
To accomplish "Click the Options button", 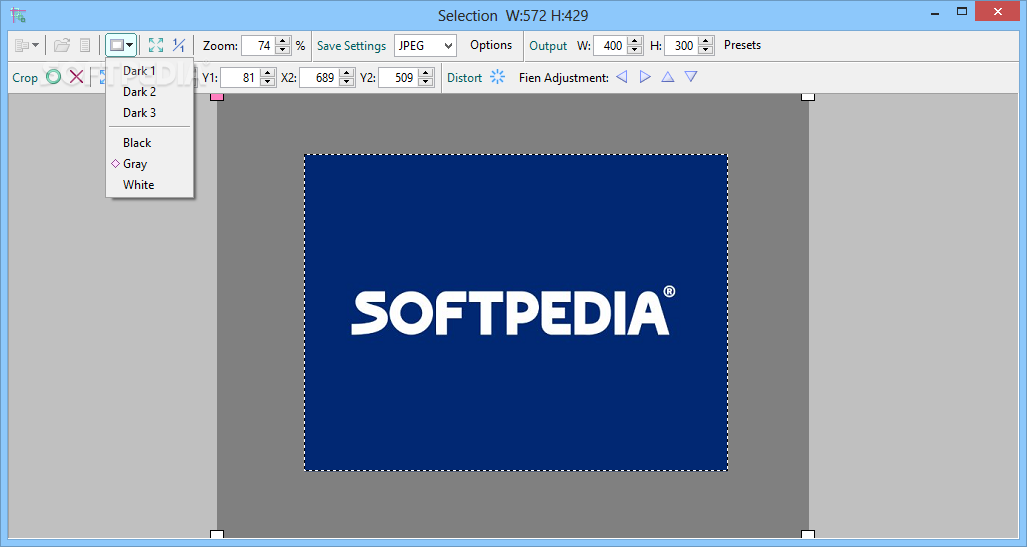I will pyautogui.click(x=491, y=45).
